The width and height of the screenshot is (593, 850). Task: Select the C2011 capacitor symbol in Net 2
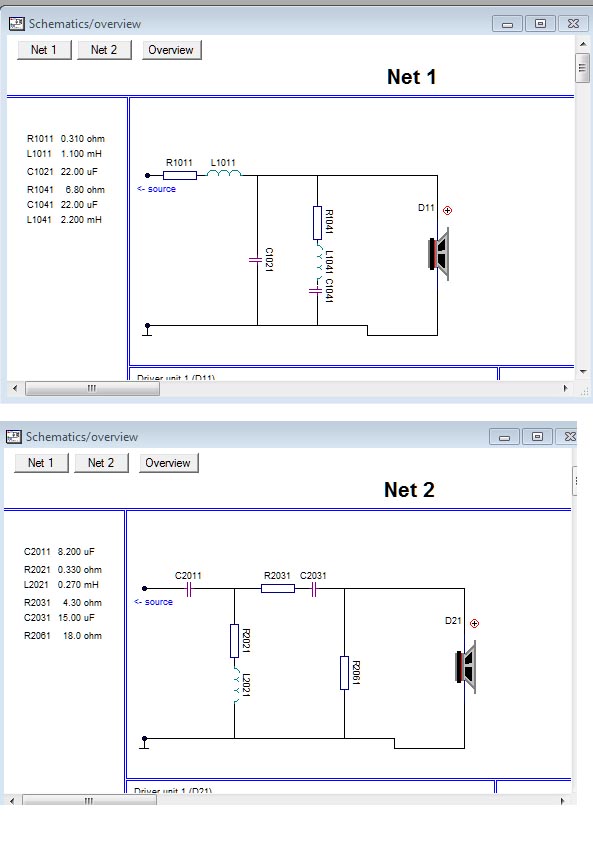pyautogui.click(x=189, y=590)
